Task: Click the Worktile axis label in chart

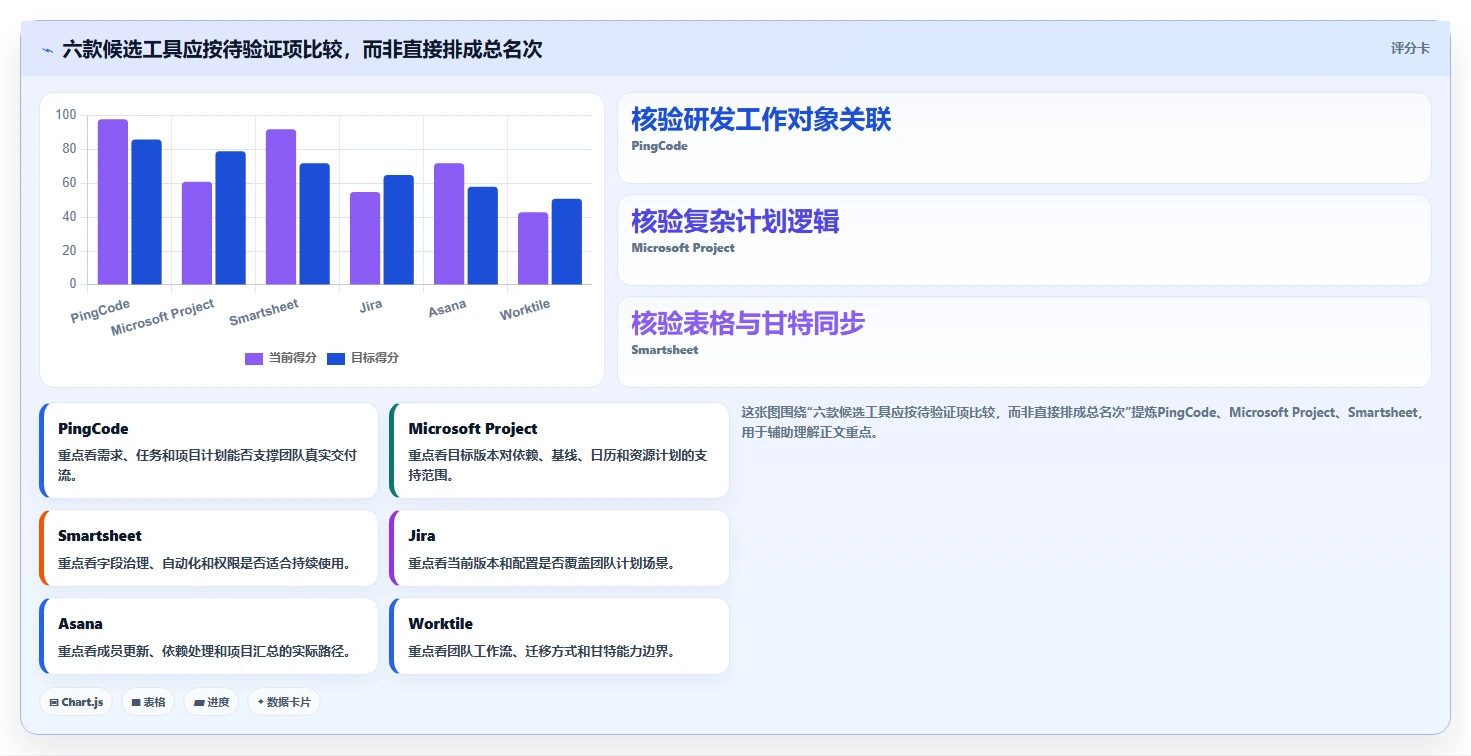Action: point(525,310)
